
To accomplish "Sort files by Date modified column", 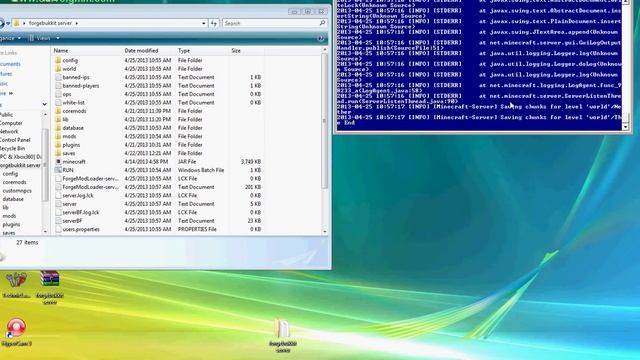I will (141, 51).
